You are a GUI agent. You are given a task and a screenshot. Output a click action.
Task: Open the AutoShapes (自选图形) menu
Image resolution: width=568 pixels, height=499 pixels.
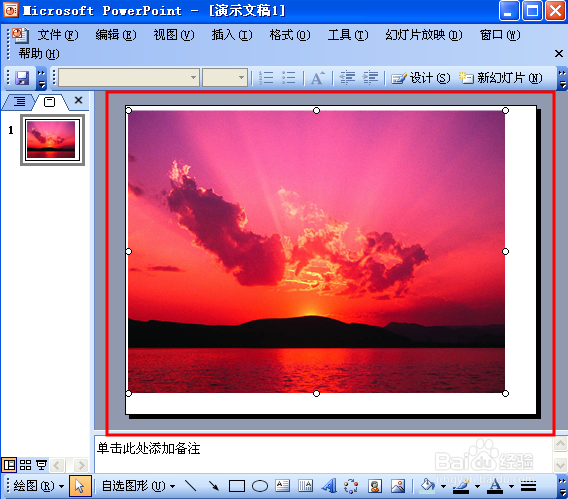[x=138, y=486]
